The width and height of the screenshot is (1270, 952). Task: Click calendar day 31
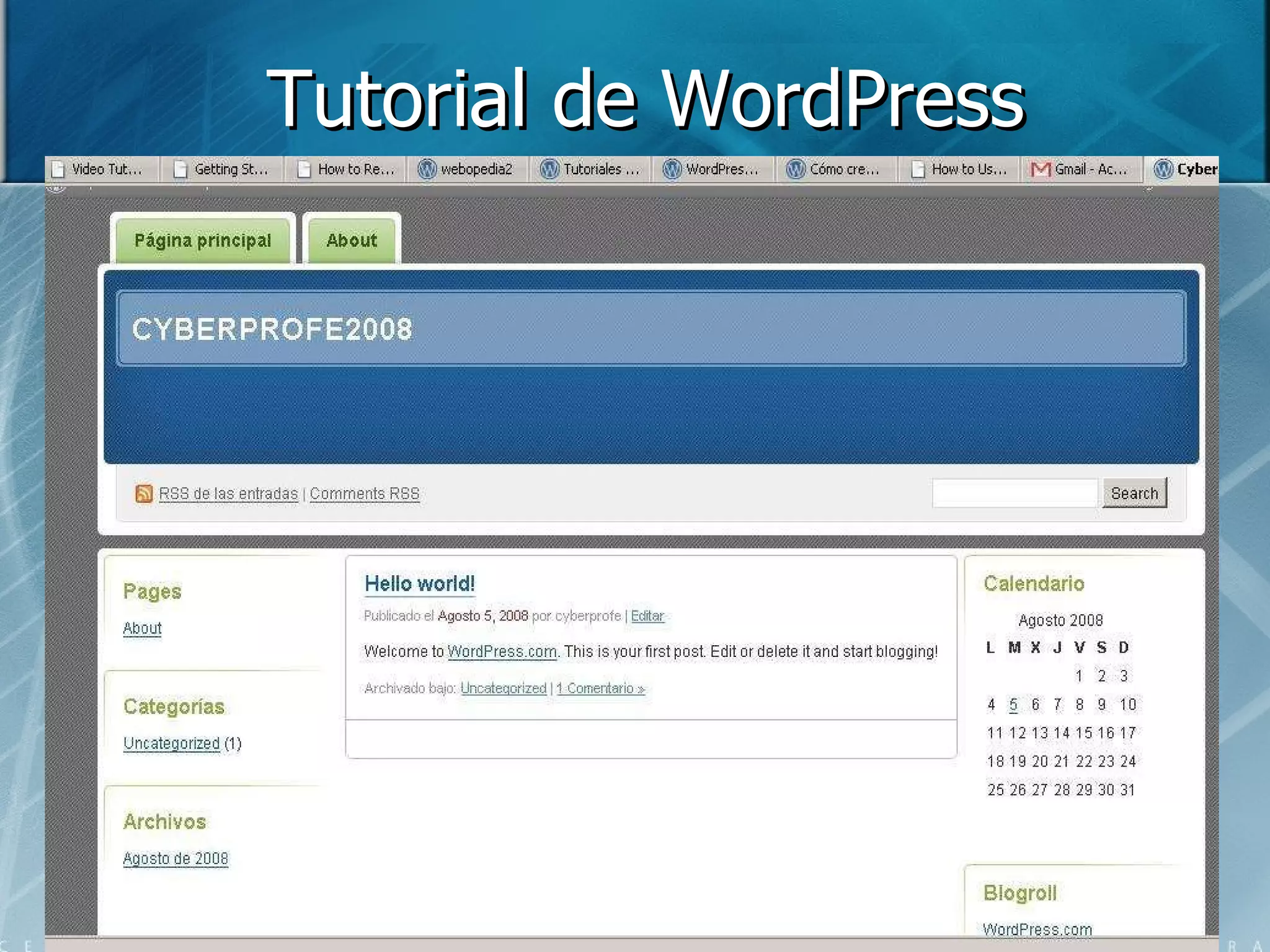click(x=1127, y=790)
